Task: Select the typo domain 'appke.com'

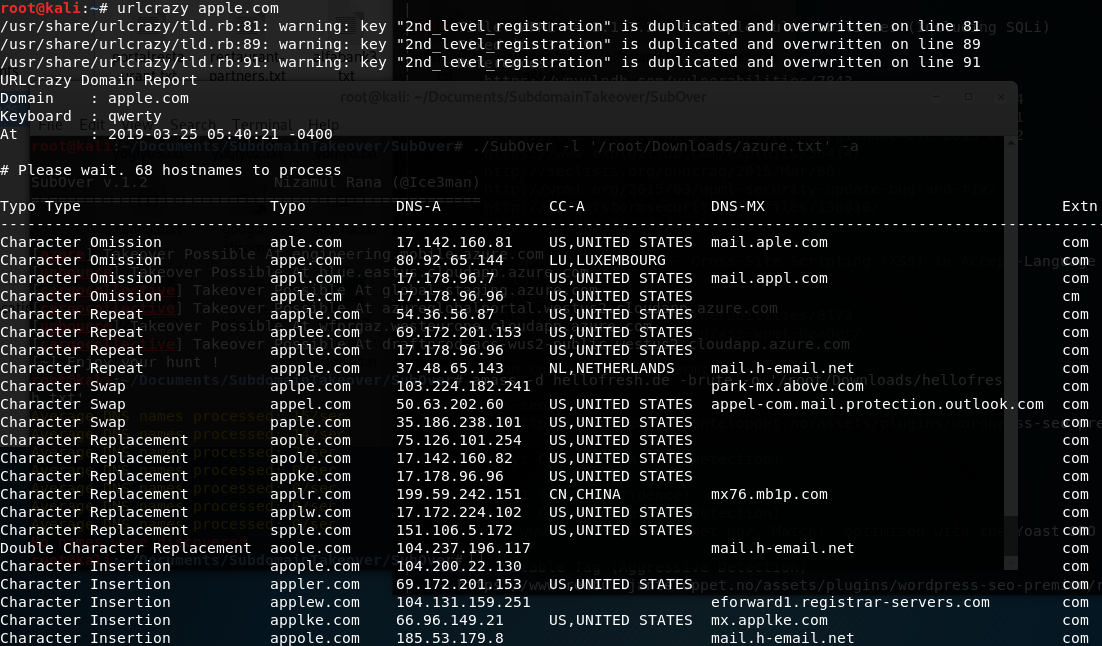Action: [x=310, y=476]
